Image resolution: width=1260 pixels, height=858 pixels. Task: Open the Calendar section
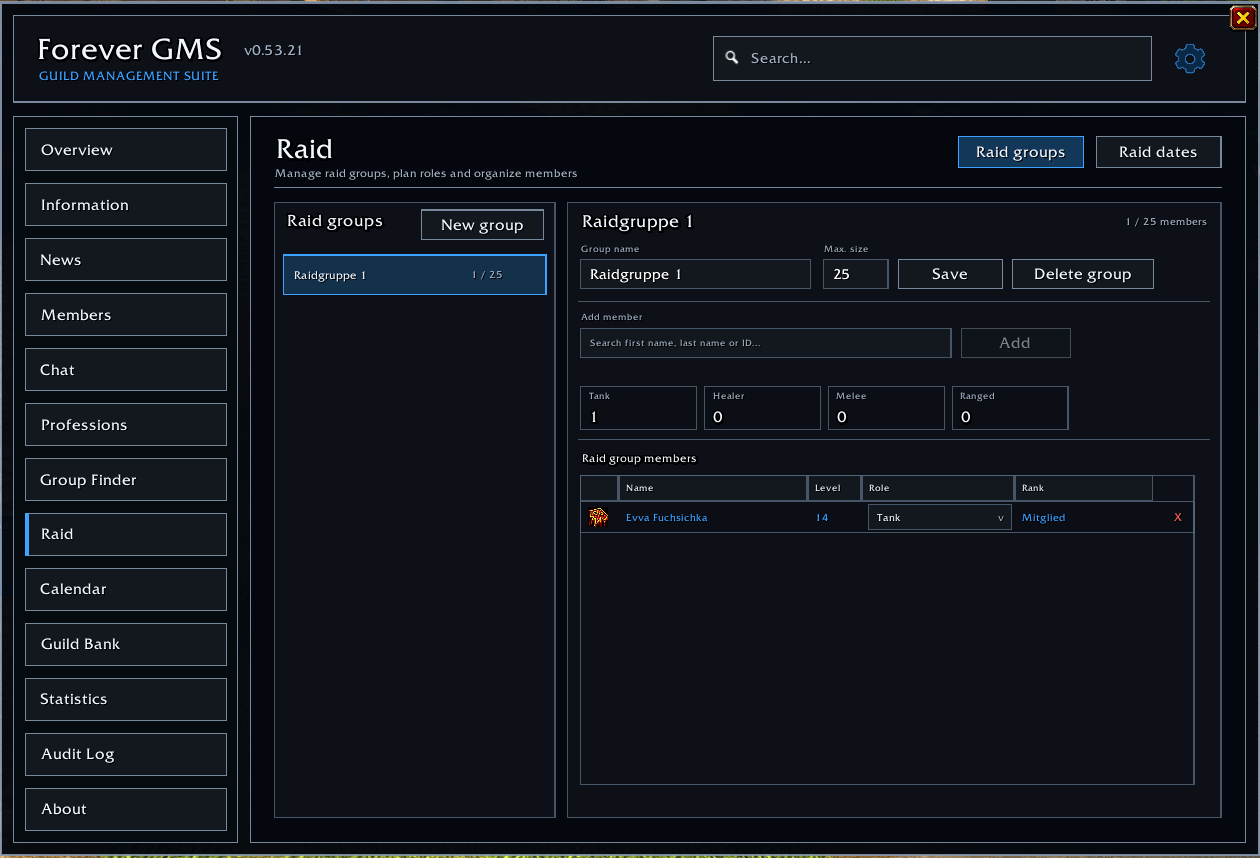[x=126, y=589]
